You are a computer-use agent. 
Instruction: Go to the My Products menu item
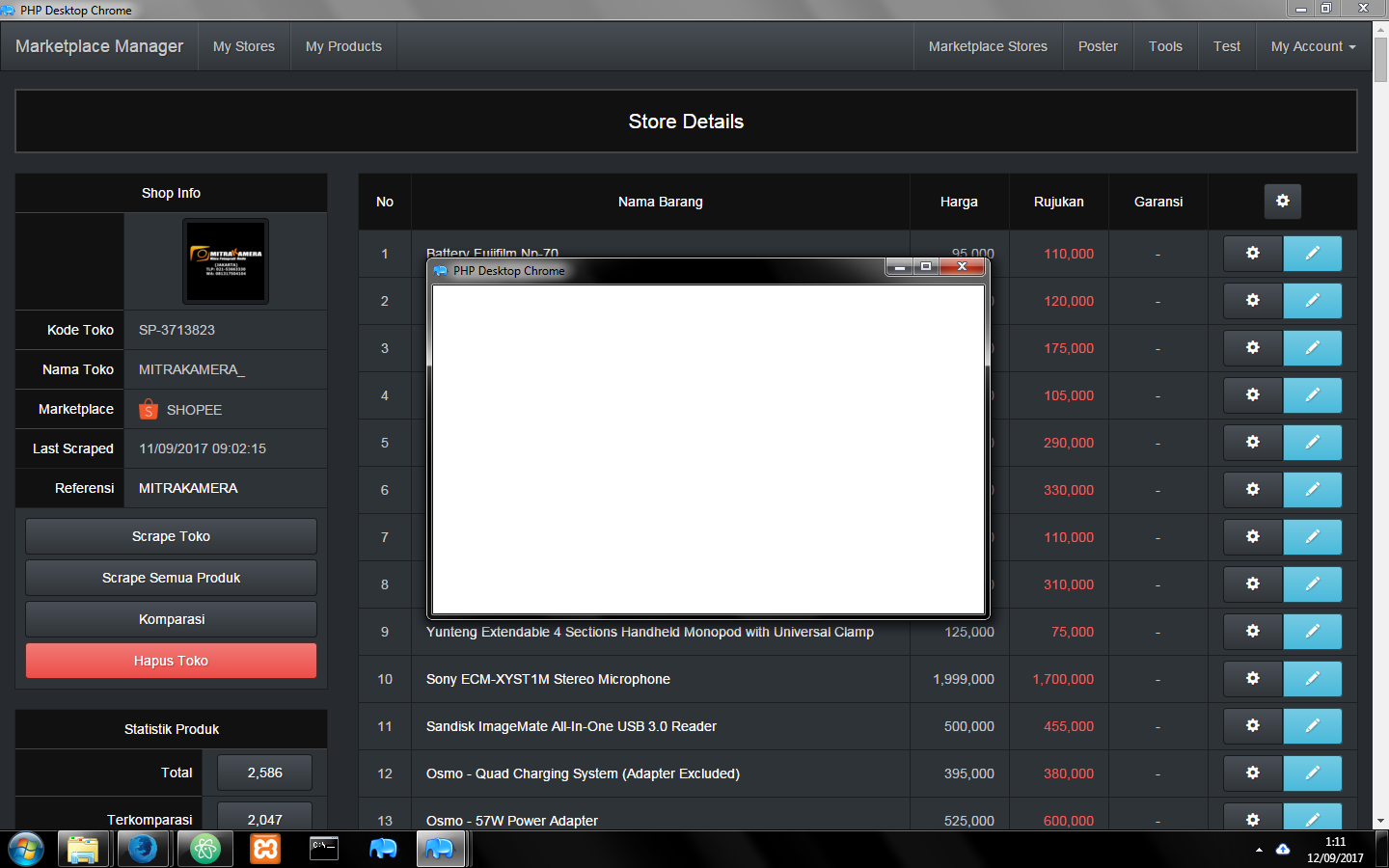pyautogui.click(x=342, y=45)
